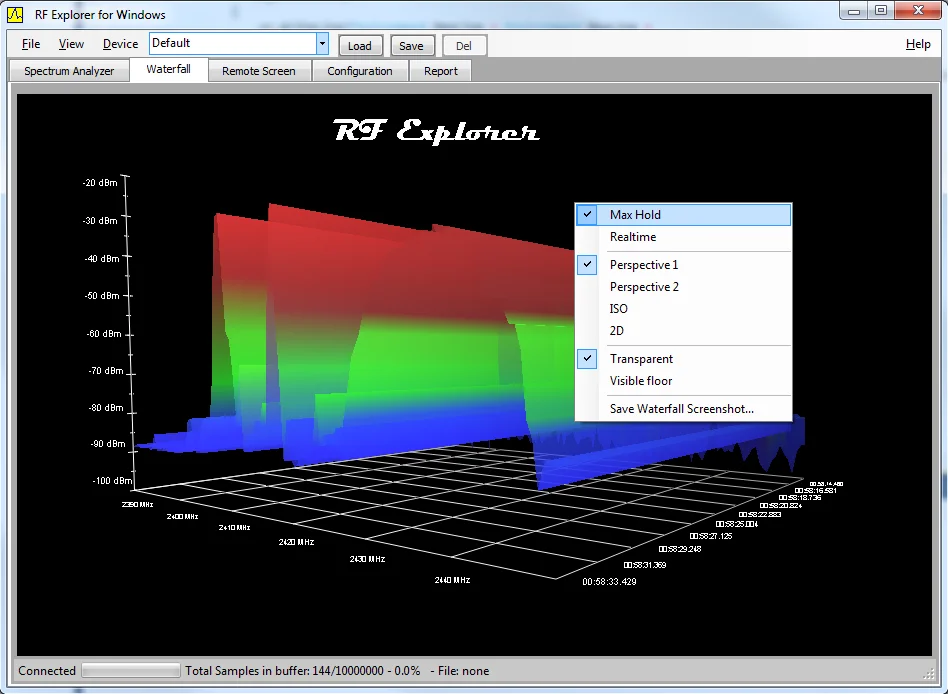948x694 pixels.
Task: Click Save Waterfall Screenshot menu entry
Action: tap(682, 409)
